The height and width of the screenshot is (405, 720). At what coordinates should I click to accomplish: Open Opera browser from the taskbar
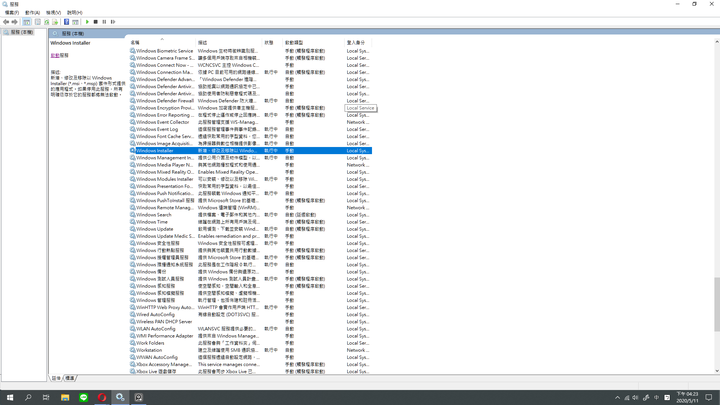(101, 397)
